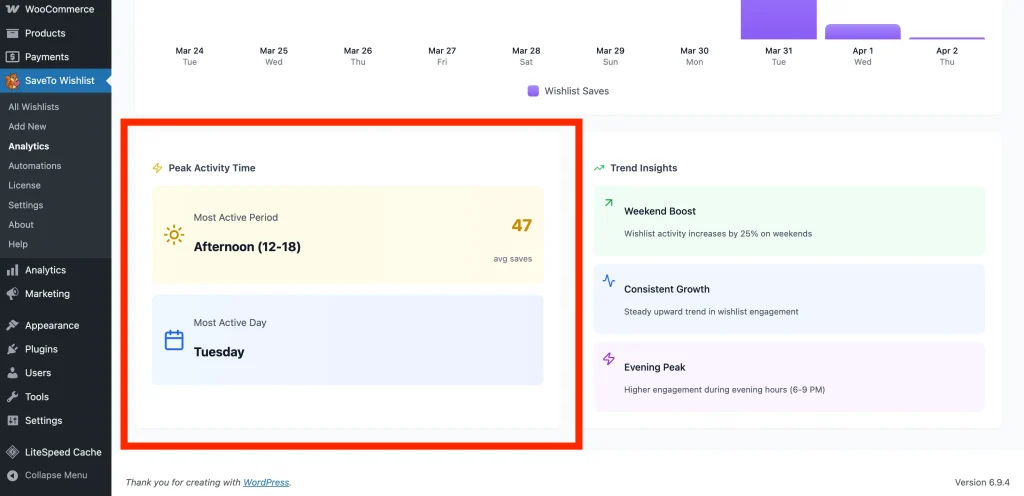Follow the WordPress footer link
Viewport: 1024px width, 496px height.
265,482
